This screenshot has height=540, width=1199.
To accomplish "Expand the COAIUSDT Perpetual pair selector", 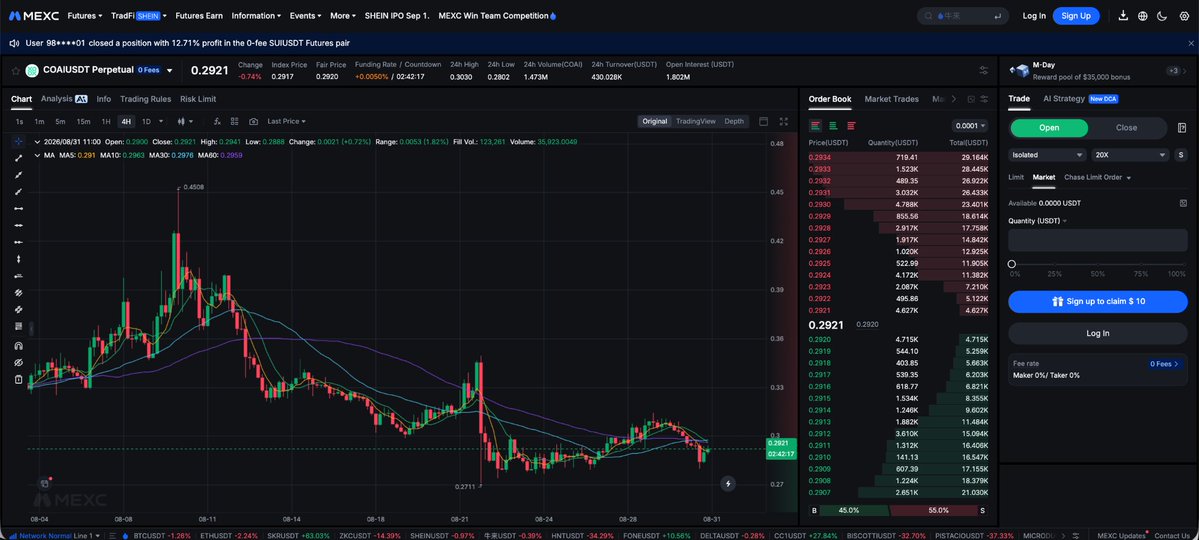I will [169, 70].
